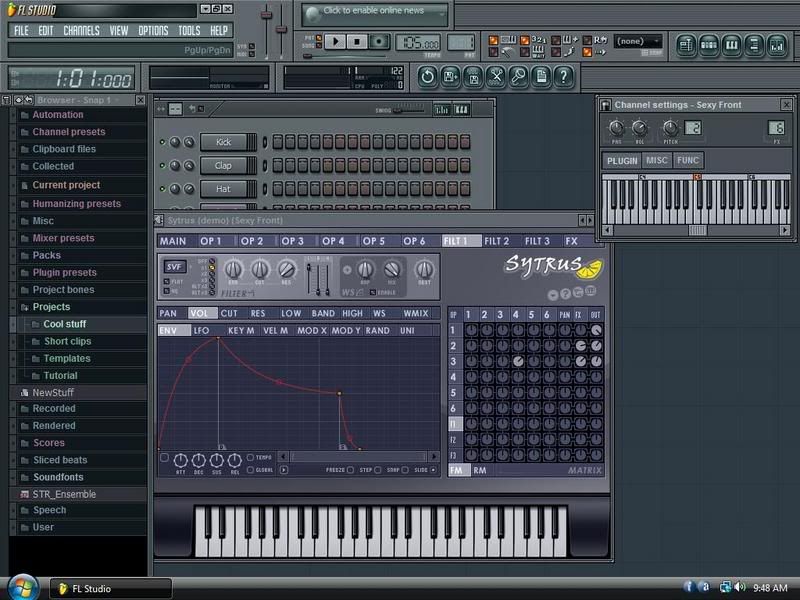This screenshot has height=600, width=800.
Task: Click the Swing slider in Step Sequencer
Action: 409,110
